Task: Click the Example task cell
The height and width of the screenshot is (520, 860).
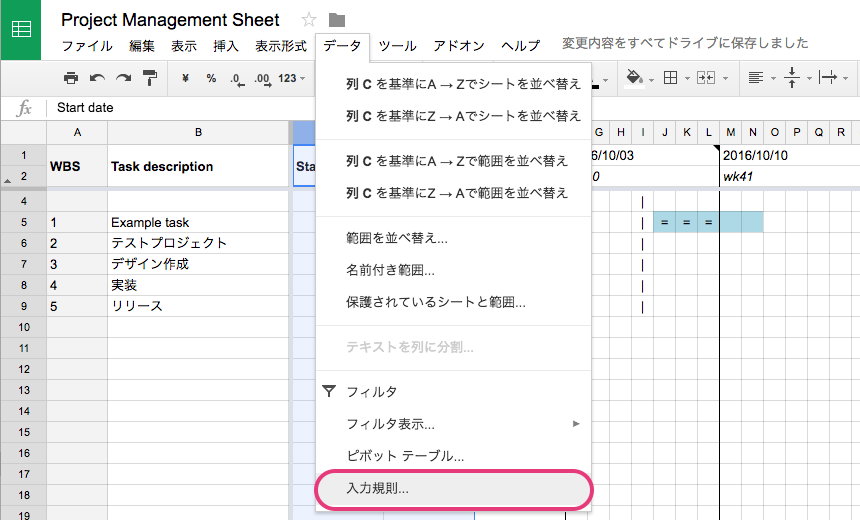Action: 198,222
